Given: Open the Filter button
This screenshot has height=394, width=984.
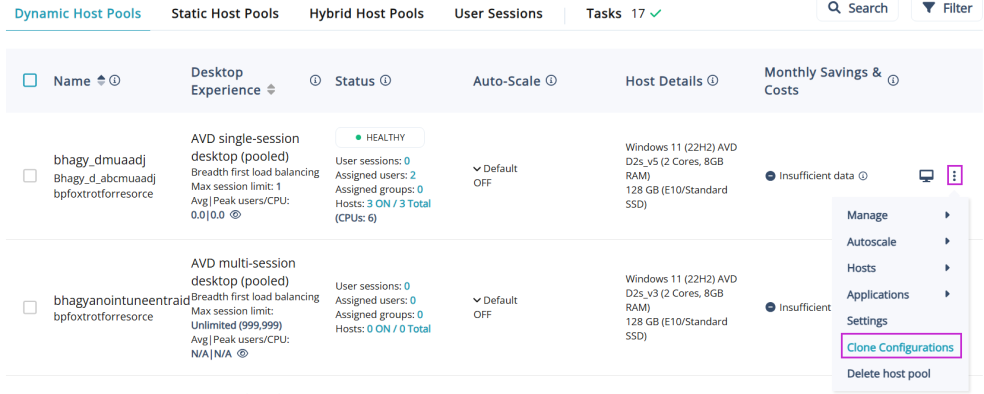Looking at the screenshot, I should click(947, 8).
